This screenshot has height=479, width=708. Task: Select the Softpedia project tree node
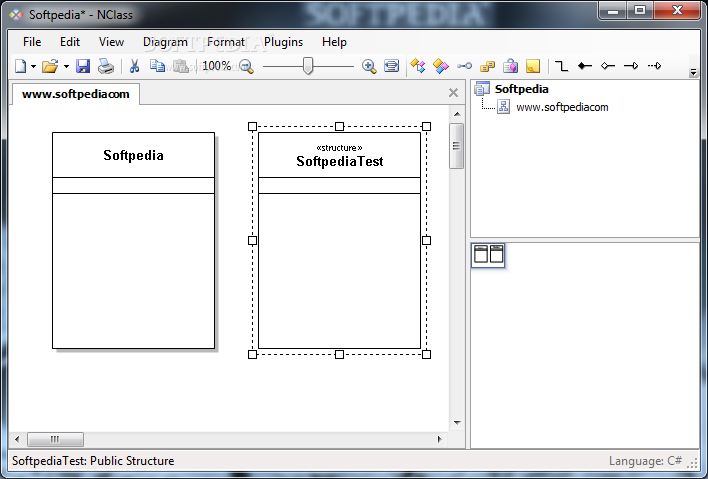pos(522,89)
